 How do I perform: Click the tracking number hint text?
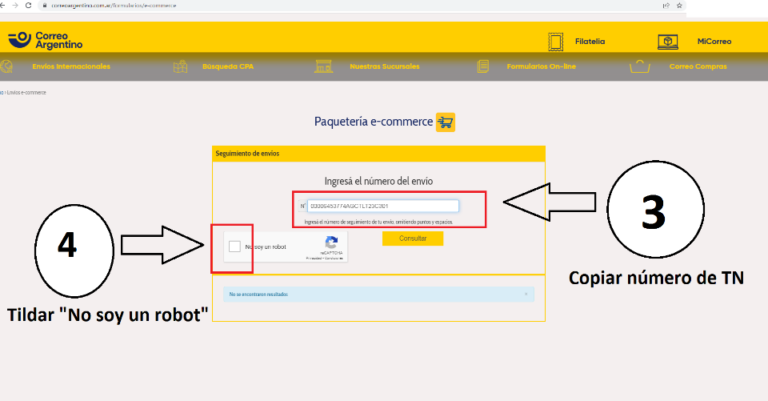[379, 222]
